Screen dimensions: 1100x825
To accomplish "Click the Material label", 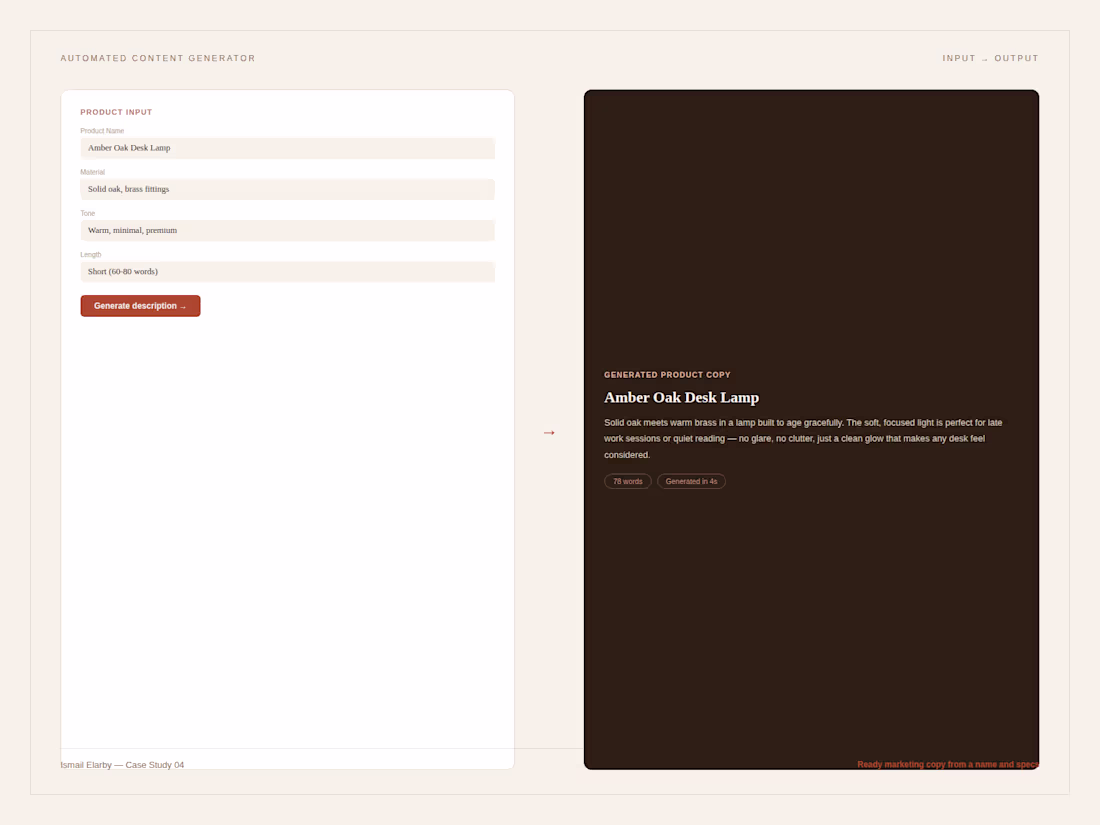I will [x=93, y=172].
